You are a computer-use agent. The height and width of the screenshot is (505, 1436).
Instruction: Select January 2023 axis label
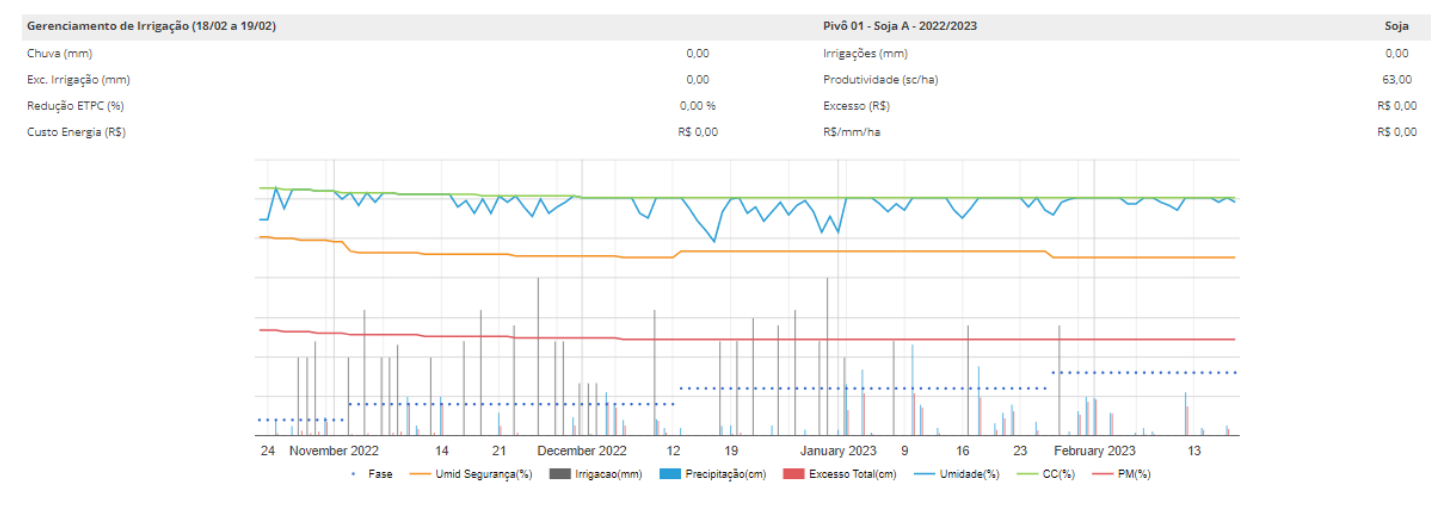838,450
